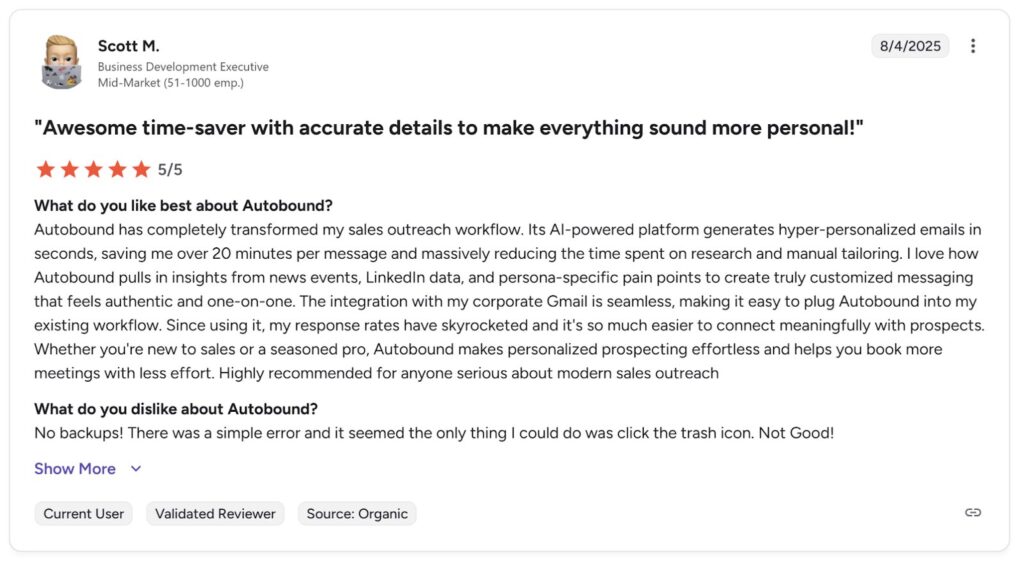
Task: Click the second rating star
Action: click(69, 169)
